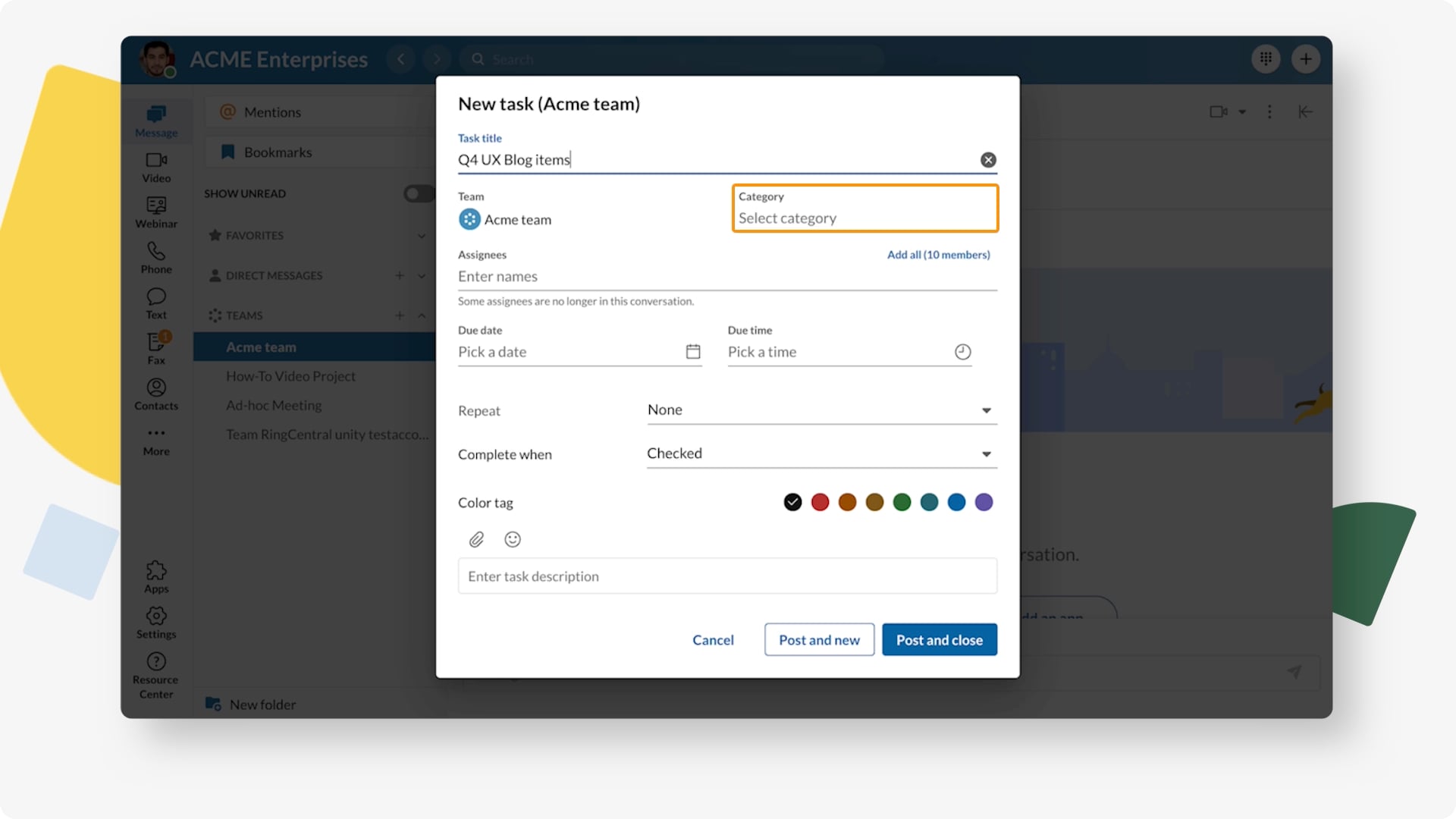This screenshot has width=1456, height=819.
Task: Open the dialpad in the top bar
Action: (1265, 58)
